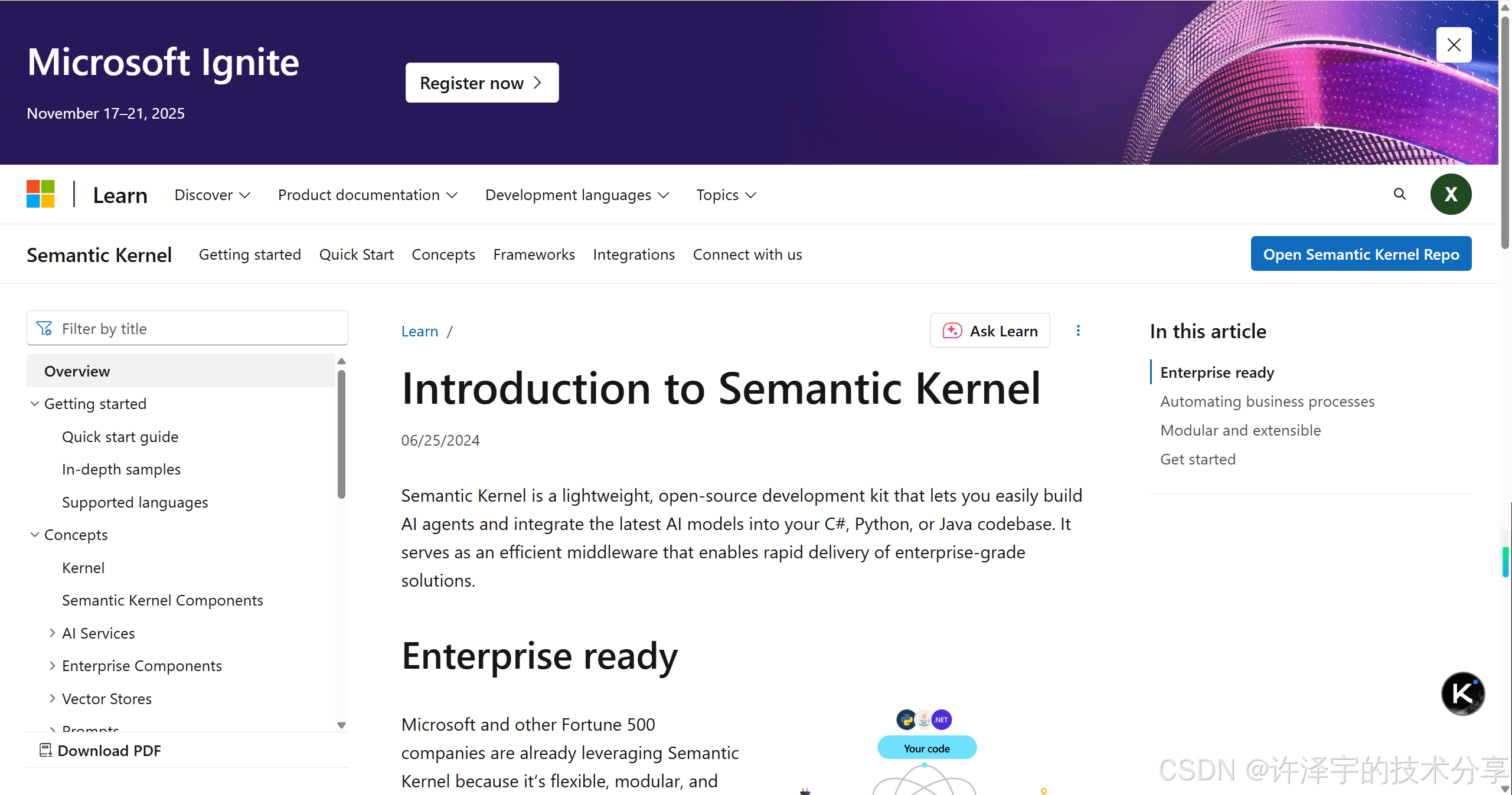Open the more options kebab menu

(x=1078, y=331)
